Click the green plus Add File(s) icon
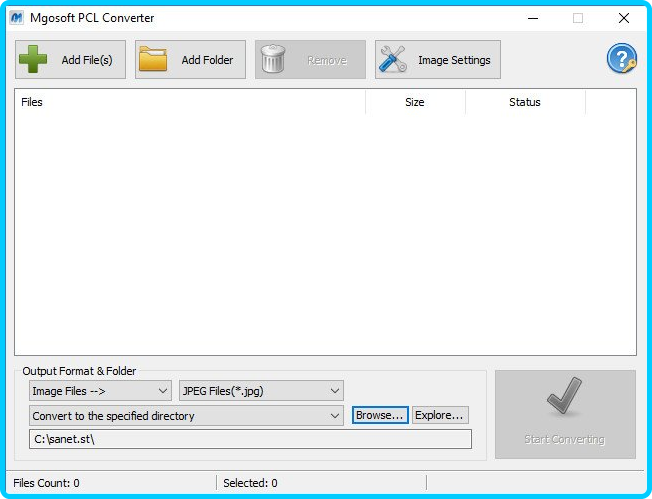The height and width of the screenshot is (499, 652). [34, 60]
